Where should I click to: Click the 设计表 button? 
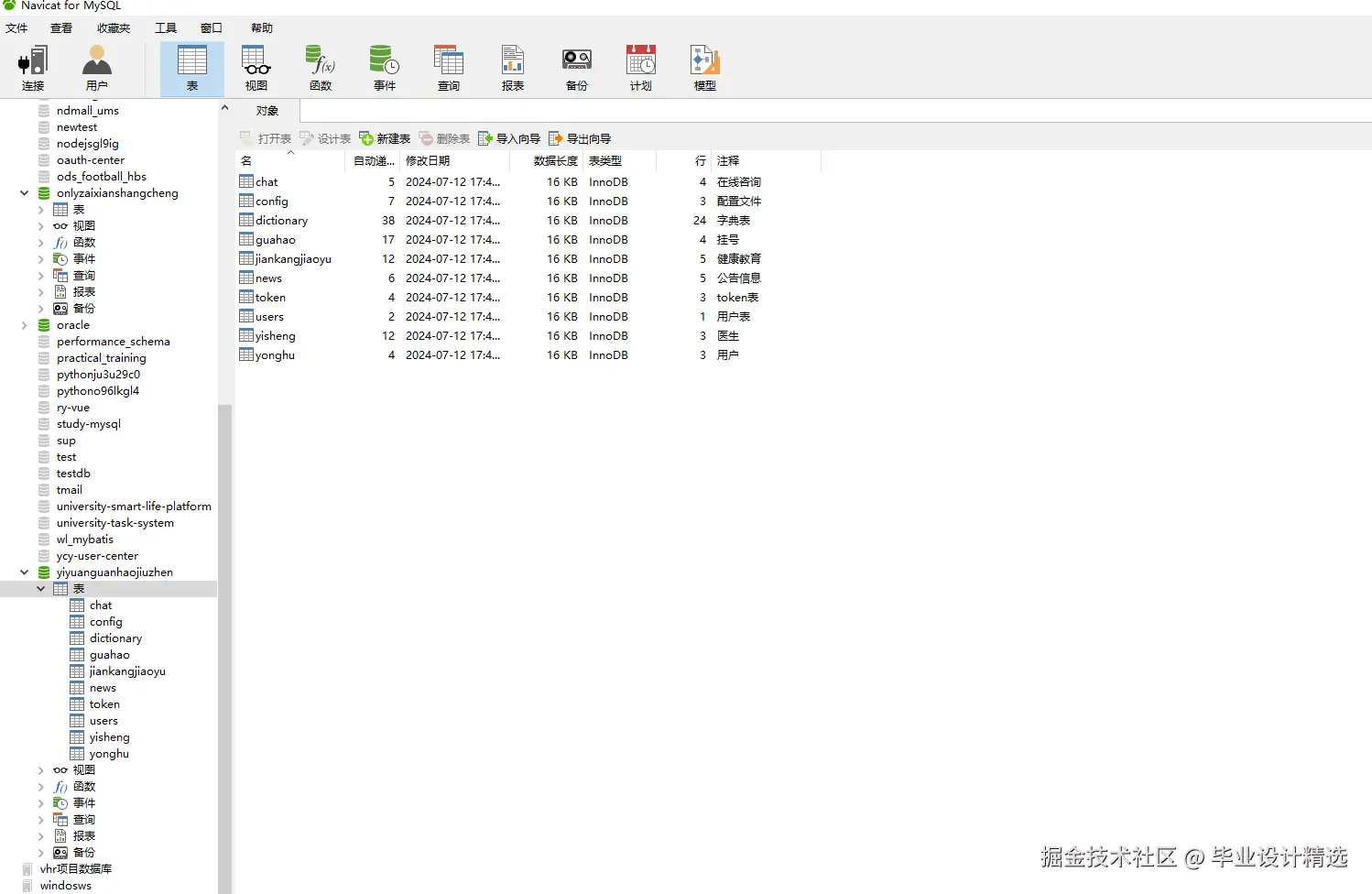pyautogui.click(x=325, y=138)
